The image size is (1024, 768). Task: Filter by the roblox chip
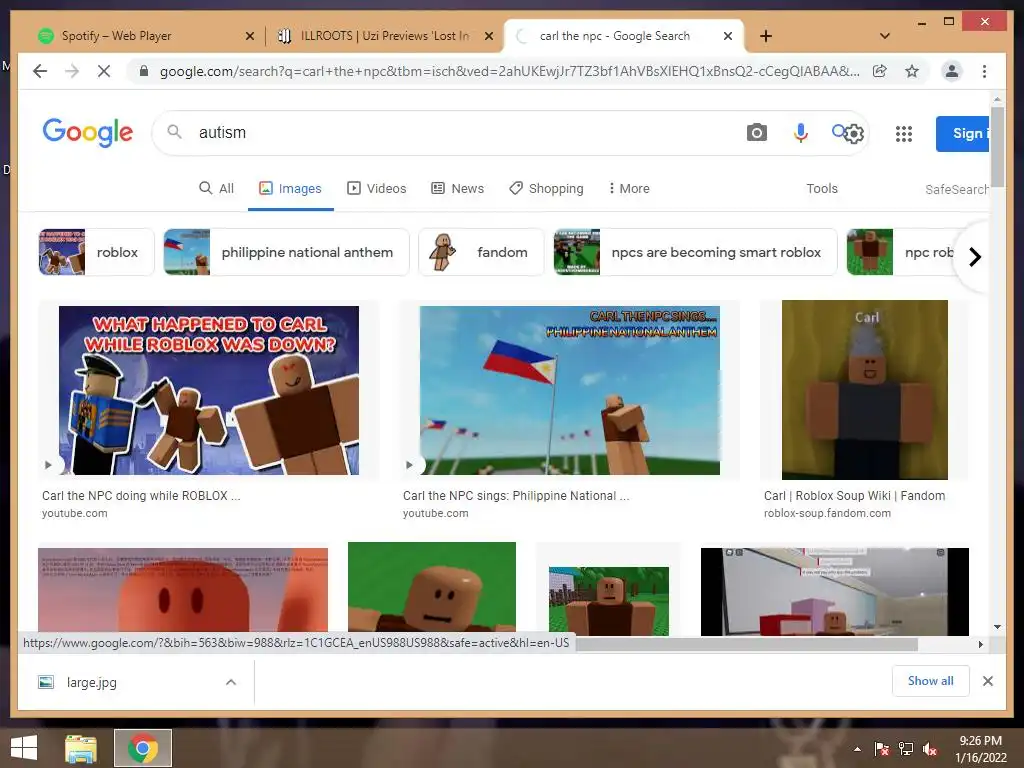(96, 252)
